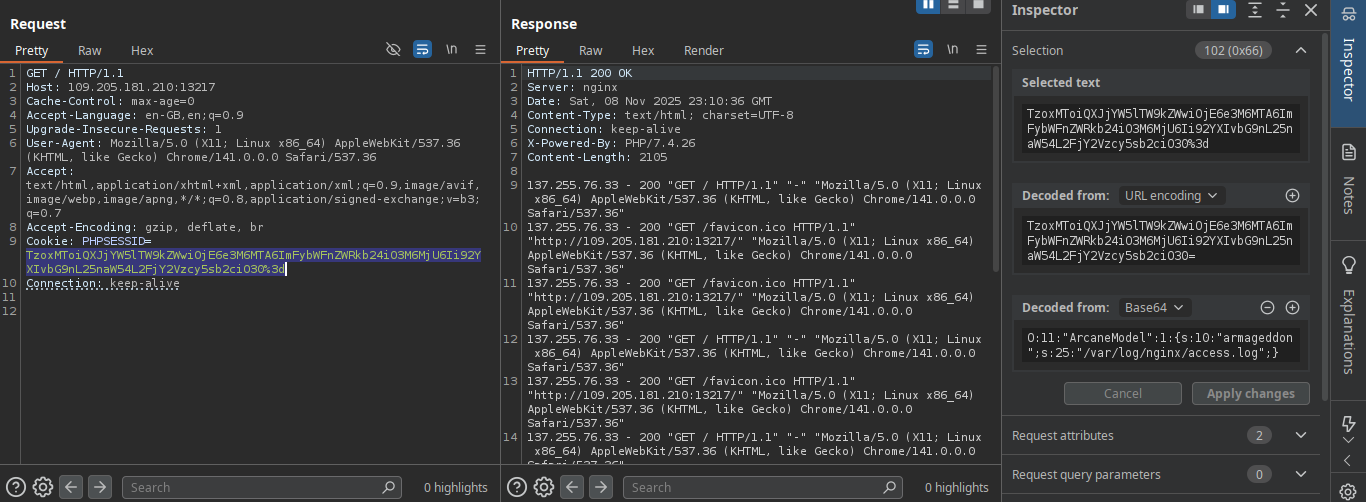Viewport: 1366px width, 502px height.
Task: Toggle word wrap in the Request panel
Action: [422, 49]
